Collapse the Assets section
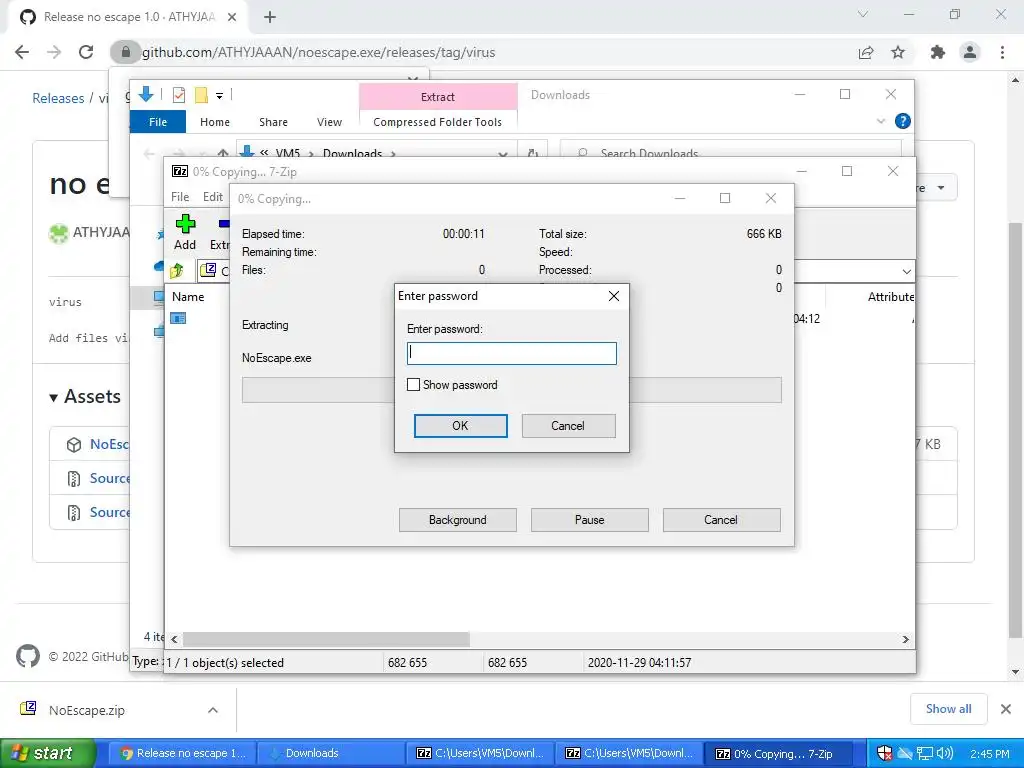 [x=85, y=396]
